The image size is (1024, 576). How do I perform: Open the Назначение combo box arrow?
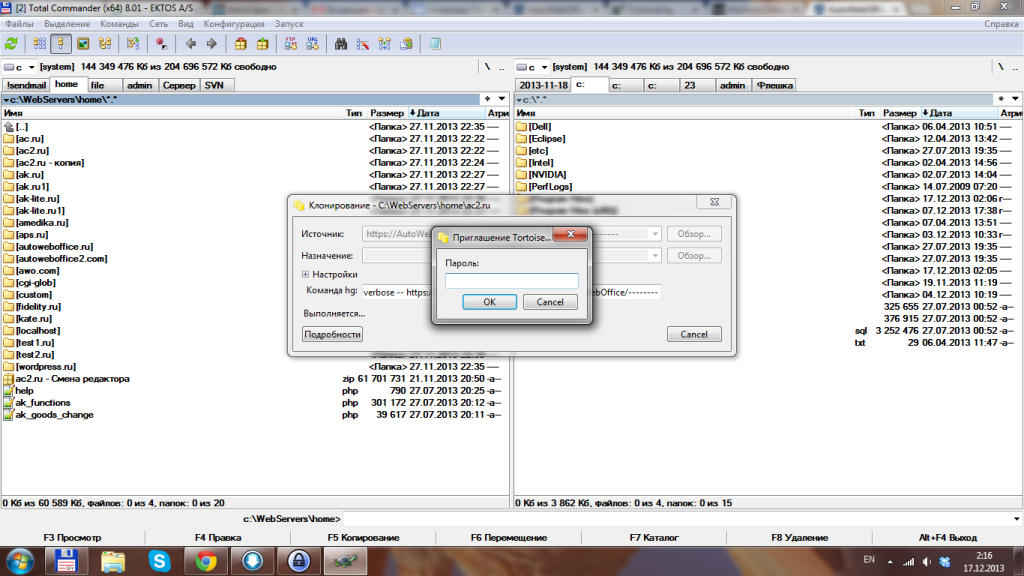654,255
